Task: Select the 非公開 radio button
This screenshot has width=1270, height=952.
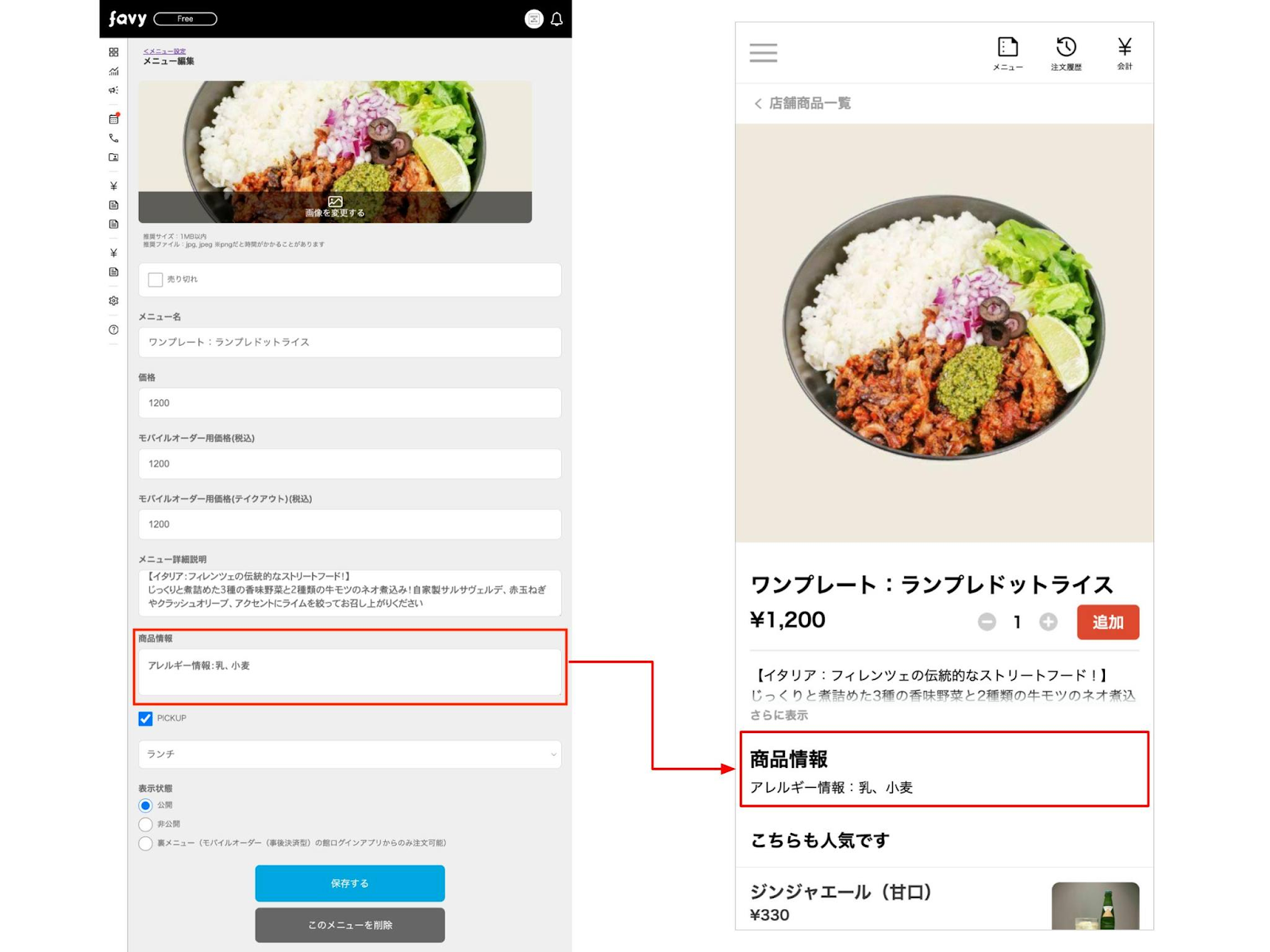Action: coord(145,824)
